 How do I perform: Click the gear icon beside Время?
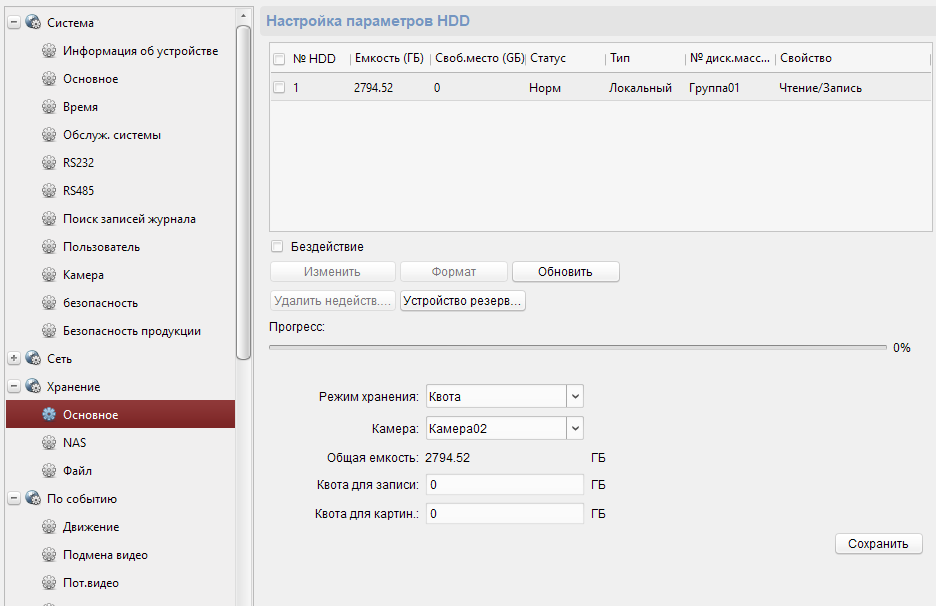click(48, 107)
